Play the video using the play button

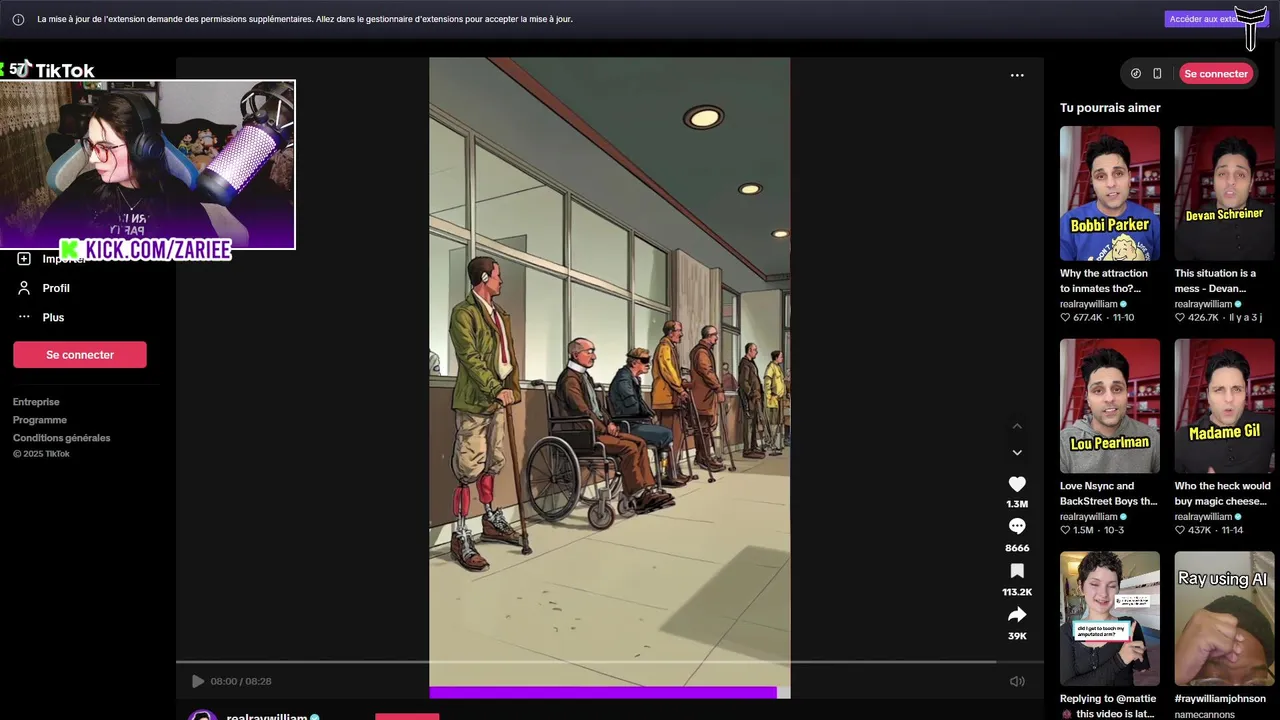(x=197, y=681)
